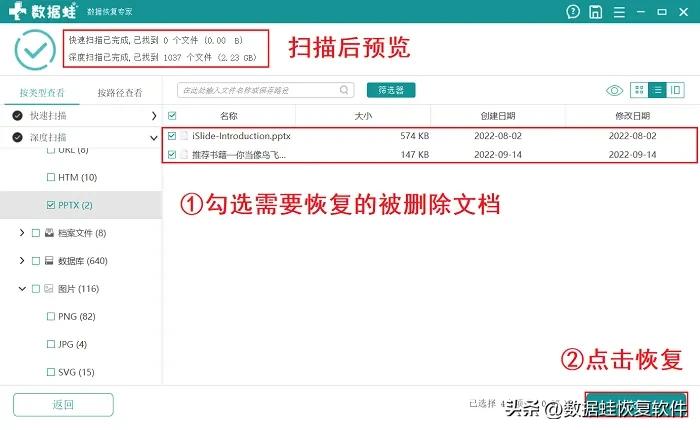Toggle the select-all header checkbox
The height and width of the screenshot is (430, 700).
(172, 116)
